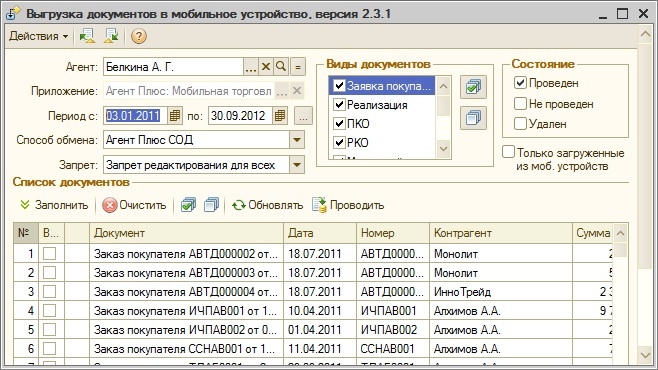Click the Очистить button
The width and height of the screenshot is (658, 370).
134,205
